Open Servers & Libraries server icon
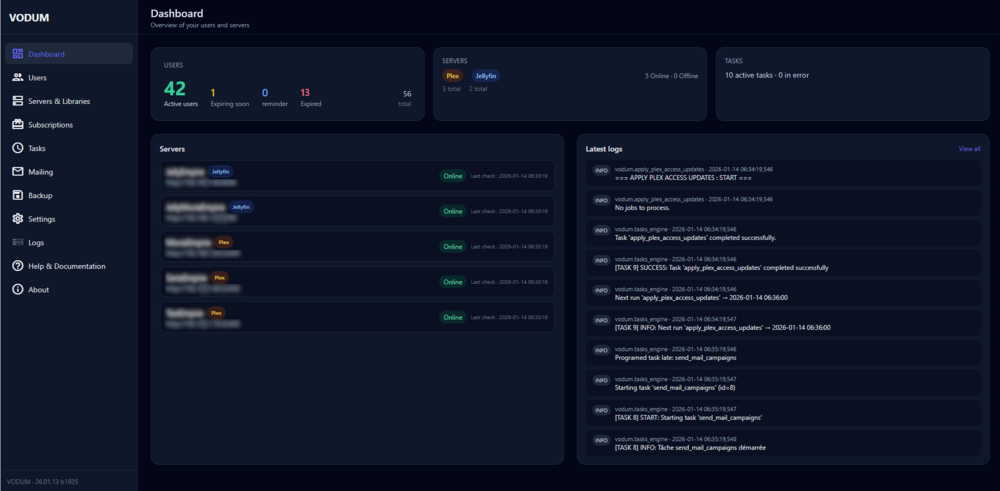Viewport: 1000px width, 491px height. point(18,101)
